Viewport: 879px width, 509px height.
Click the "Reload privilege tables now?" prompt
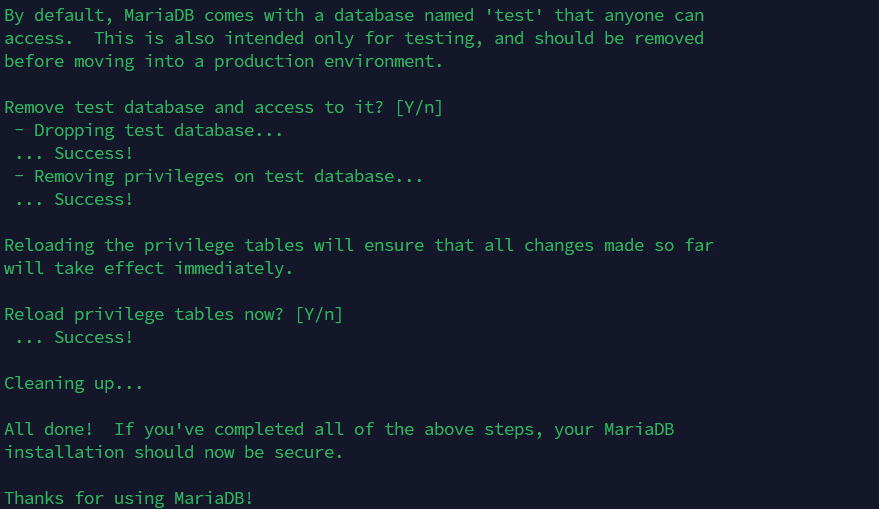(x=143, y=314)
